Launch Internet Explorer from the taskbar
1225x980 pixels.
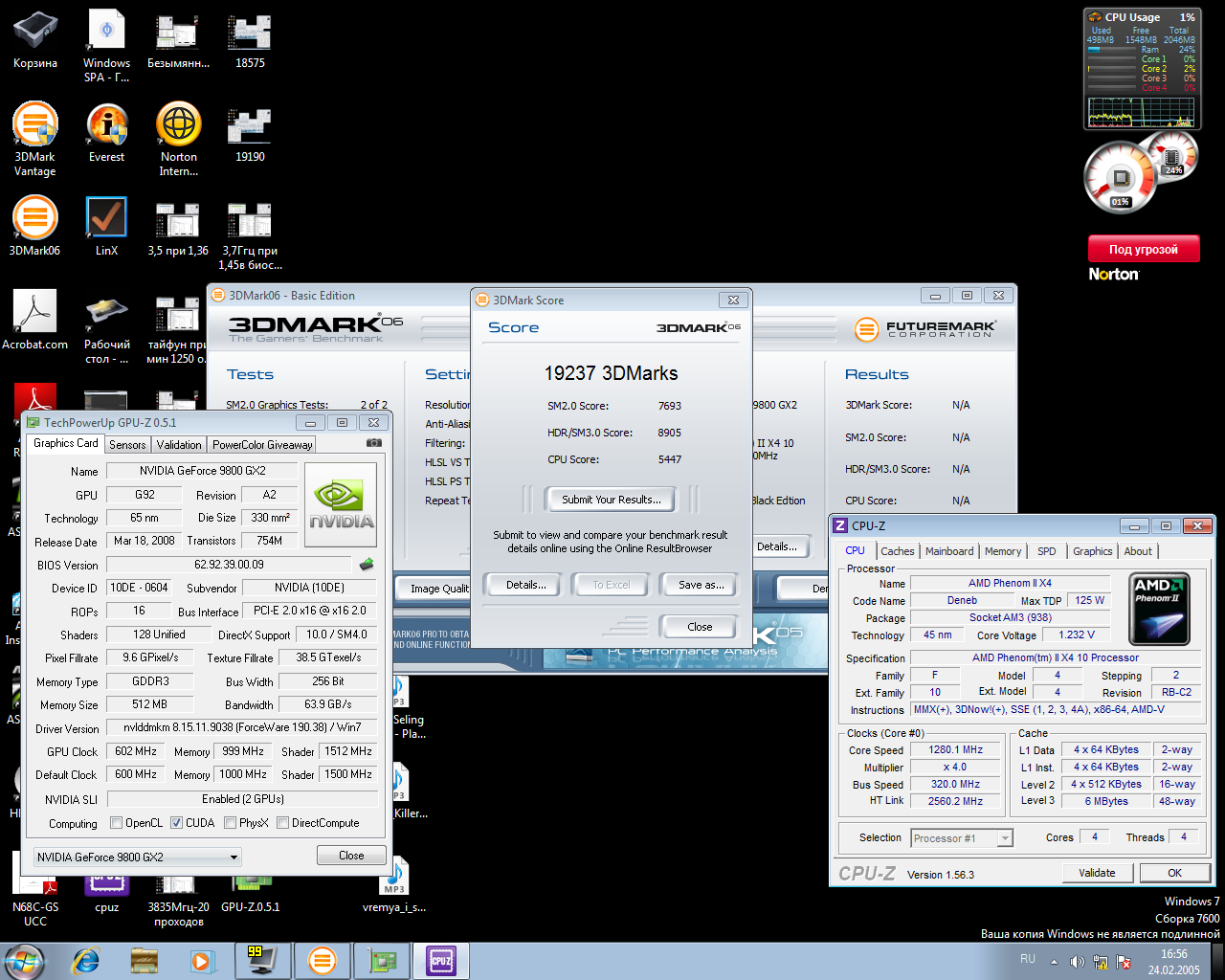pos(86,961)
